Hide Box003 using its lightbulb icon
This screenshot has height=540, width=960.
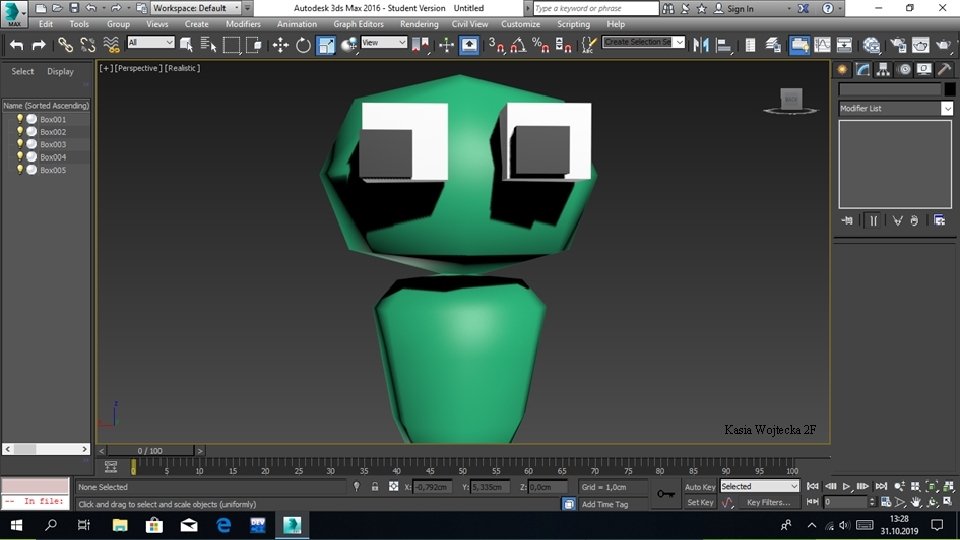click(x=20, y=145)
